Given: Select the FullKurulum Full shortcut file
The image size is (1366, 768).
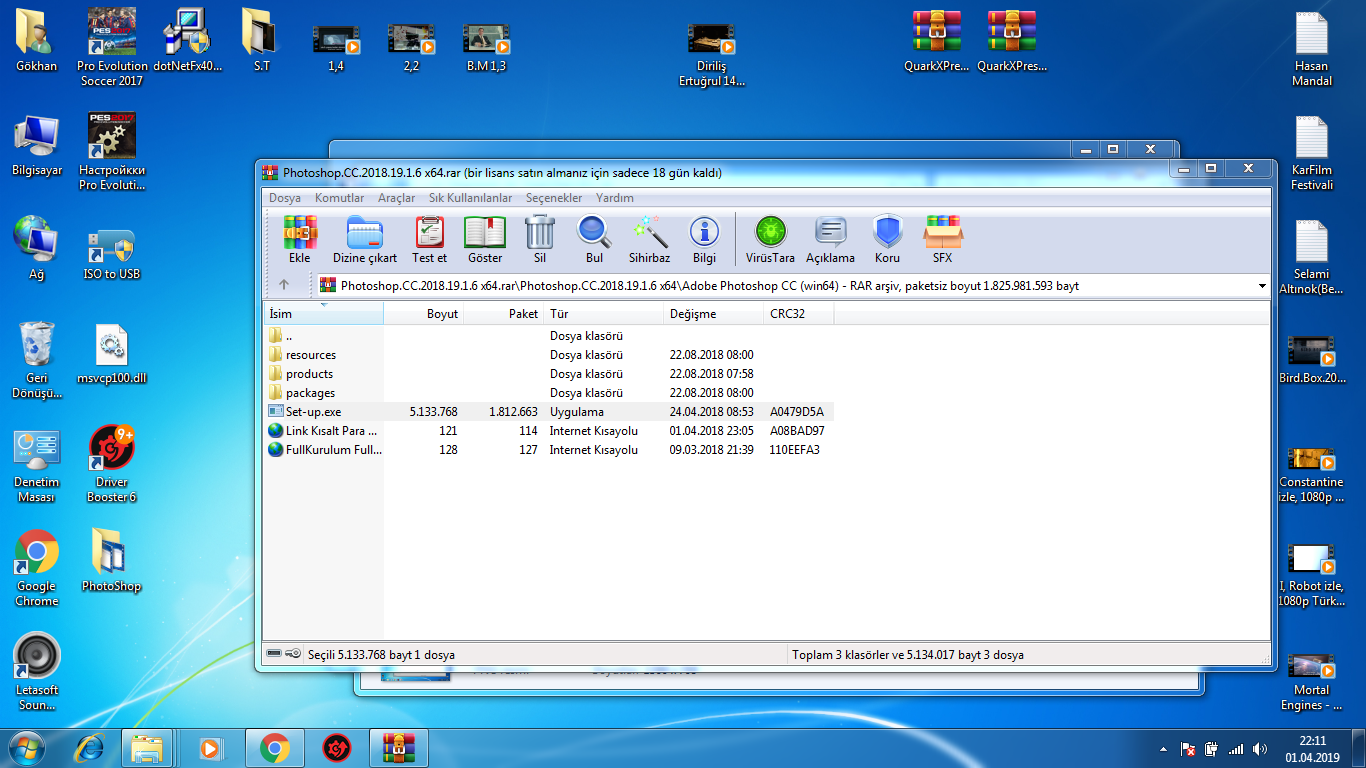Looking at the screenshot, I should pyautogui.click(x=549, y=450).
